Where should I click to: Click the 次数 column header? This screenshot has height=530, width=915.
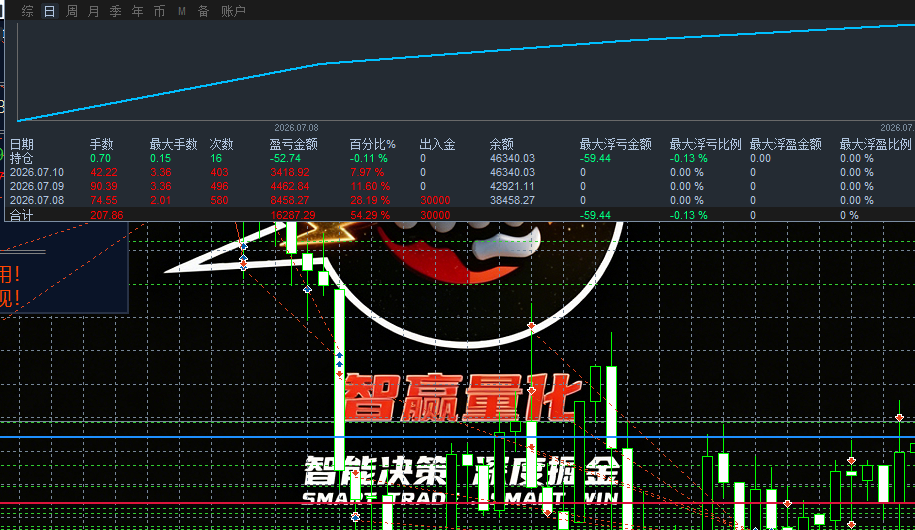[x=222, y=144]
